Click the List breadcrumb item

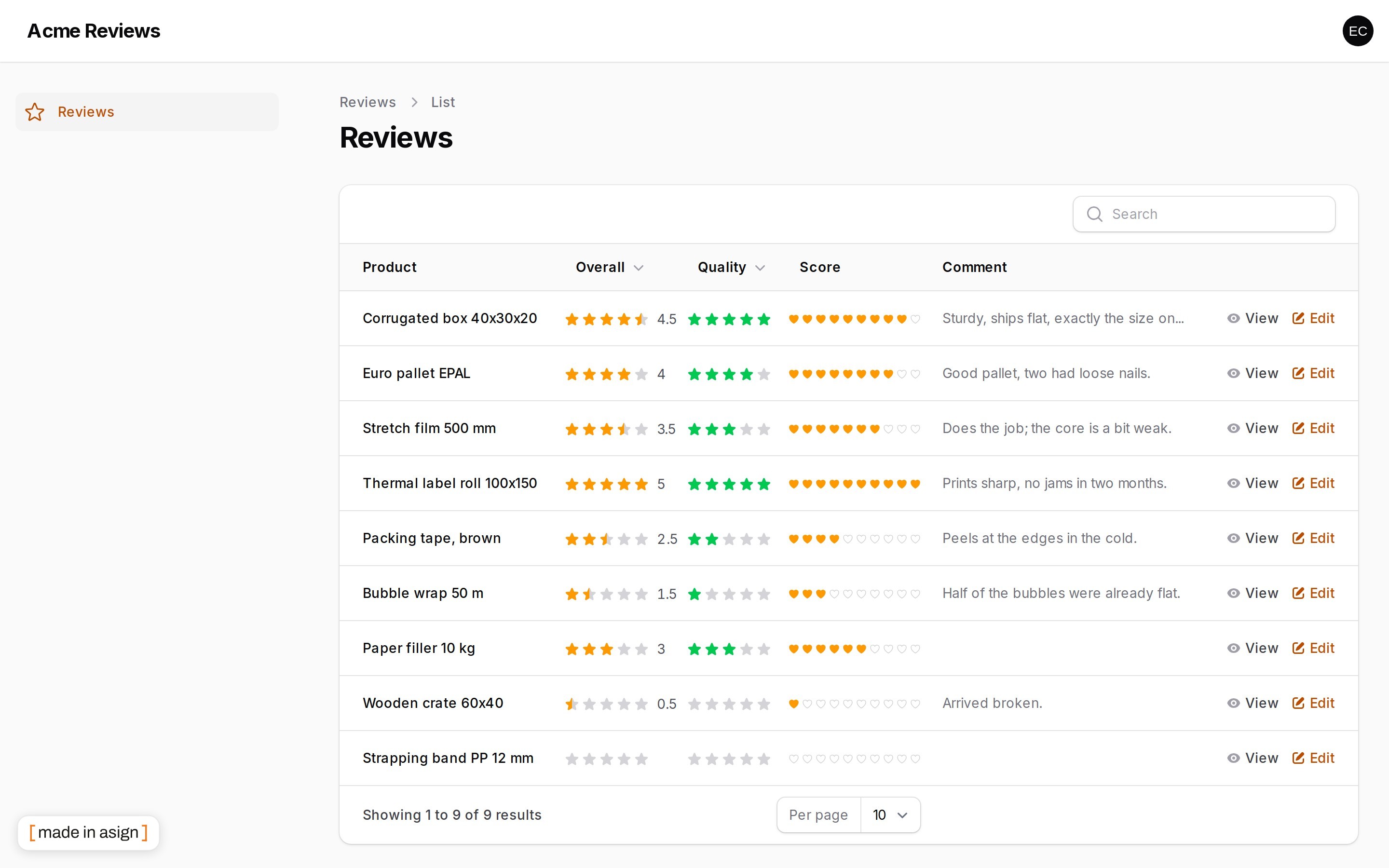click(x=443, y=102)
